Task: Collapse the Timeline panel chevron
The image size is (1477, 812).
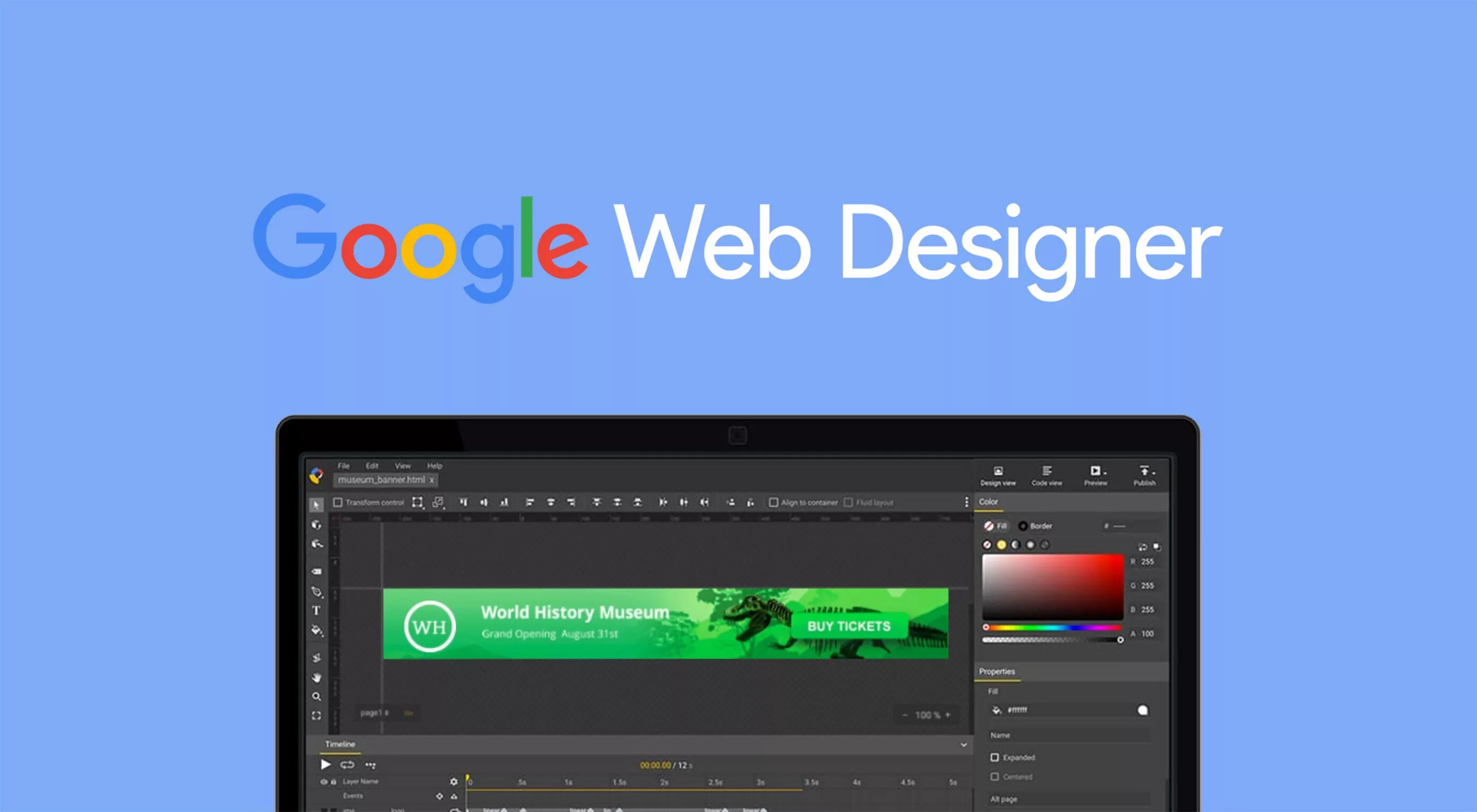Action: [963, 745]
